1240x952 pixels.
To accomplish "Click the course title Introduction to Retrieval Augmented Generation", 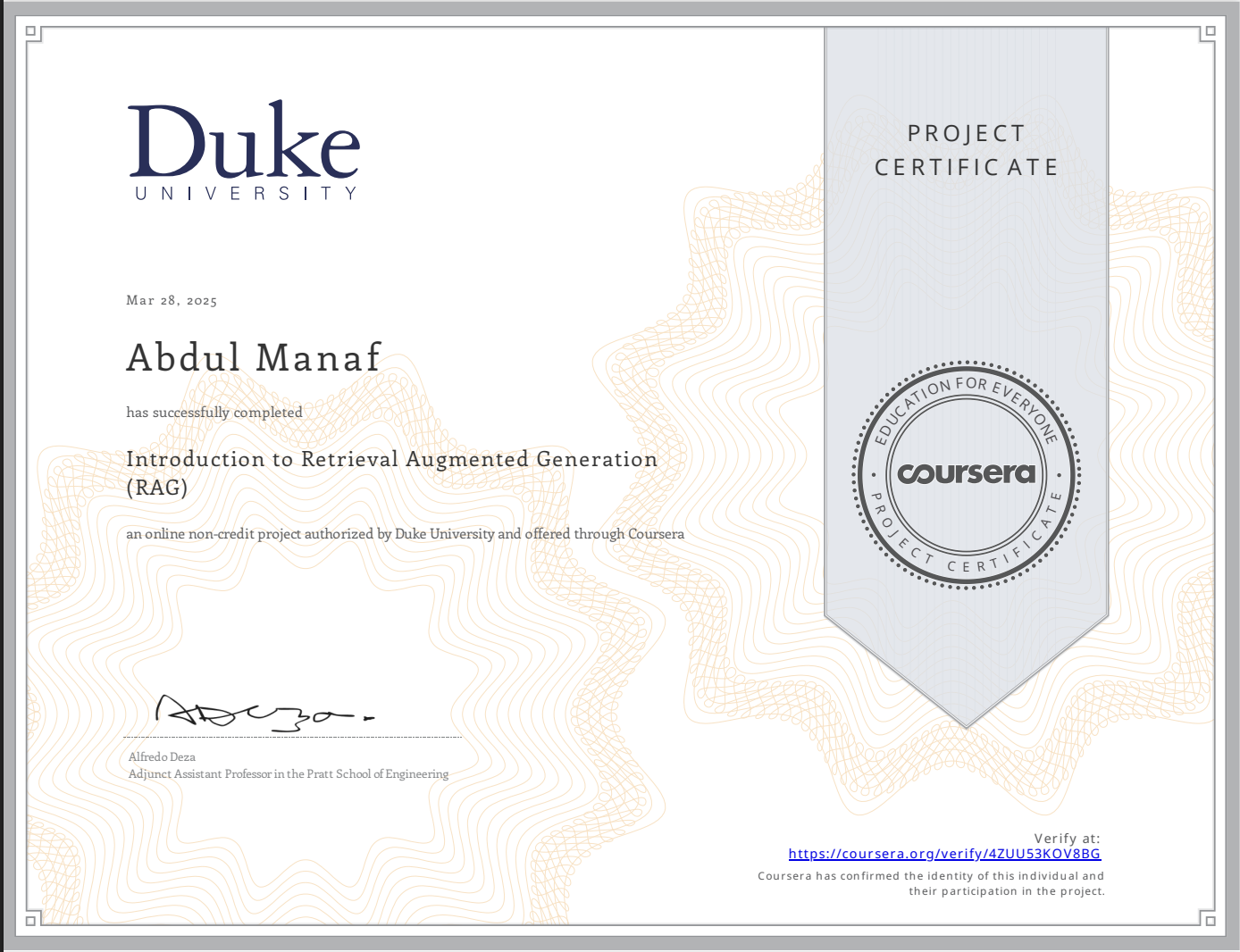I will (x=391, y=472).
